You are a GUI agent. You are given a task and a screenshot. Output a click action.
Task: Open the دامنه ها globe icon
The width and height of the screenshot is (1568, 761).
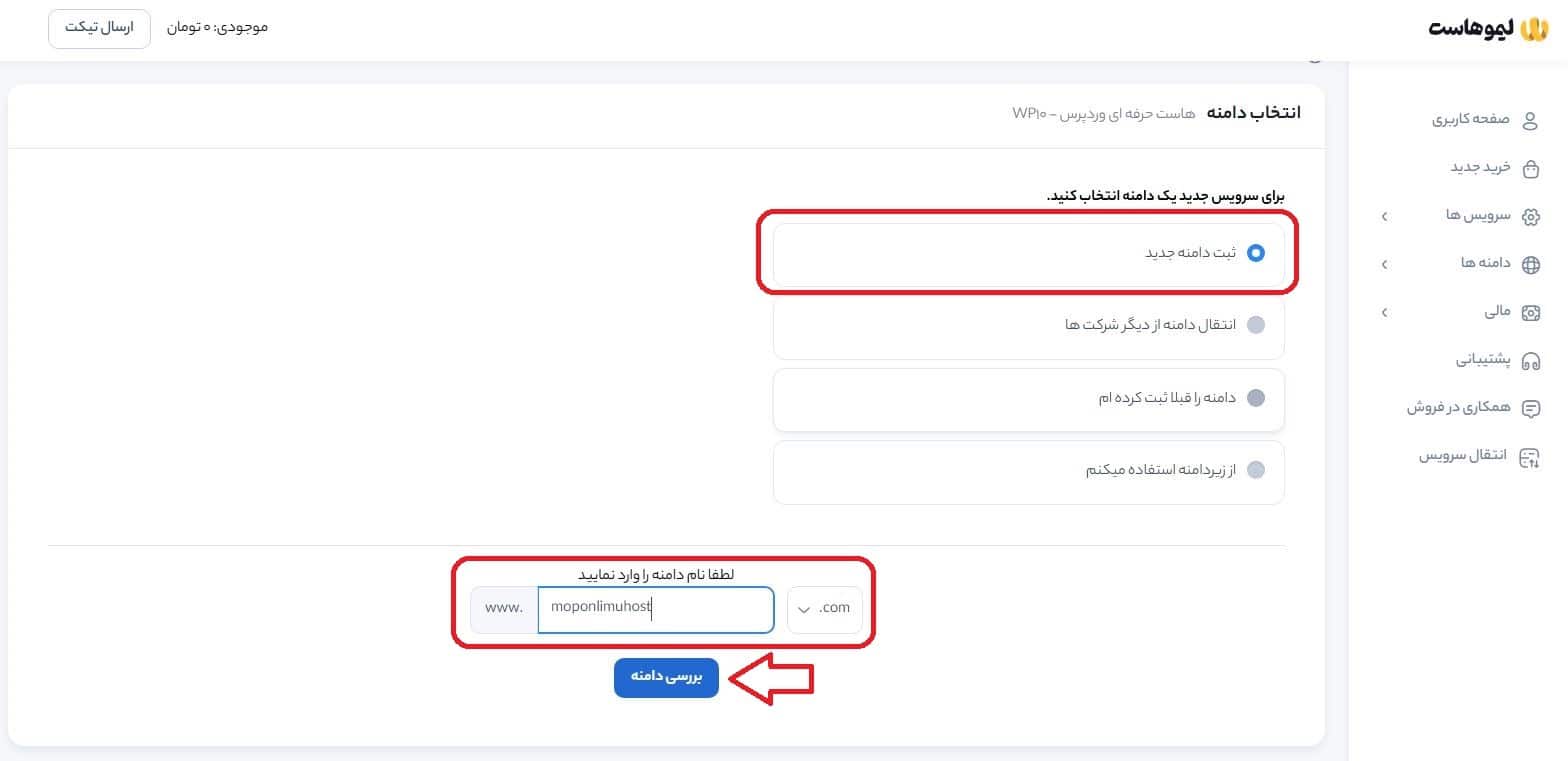(1530, 264)
